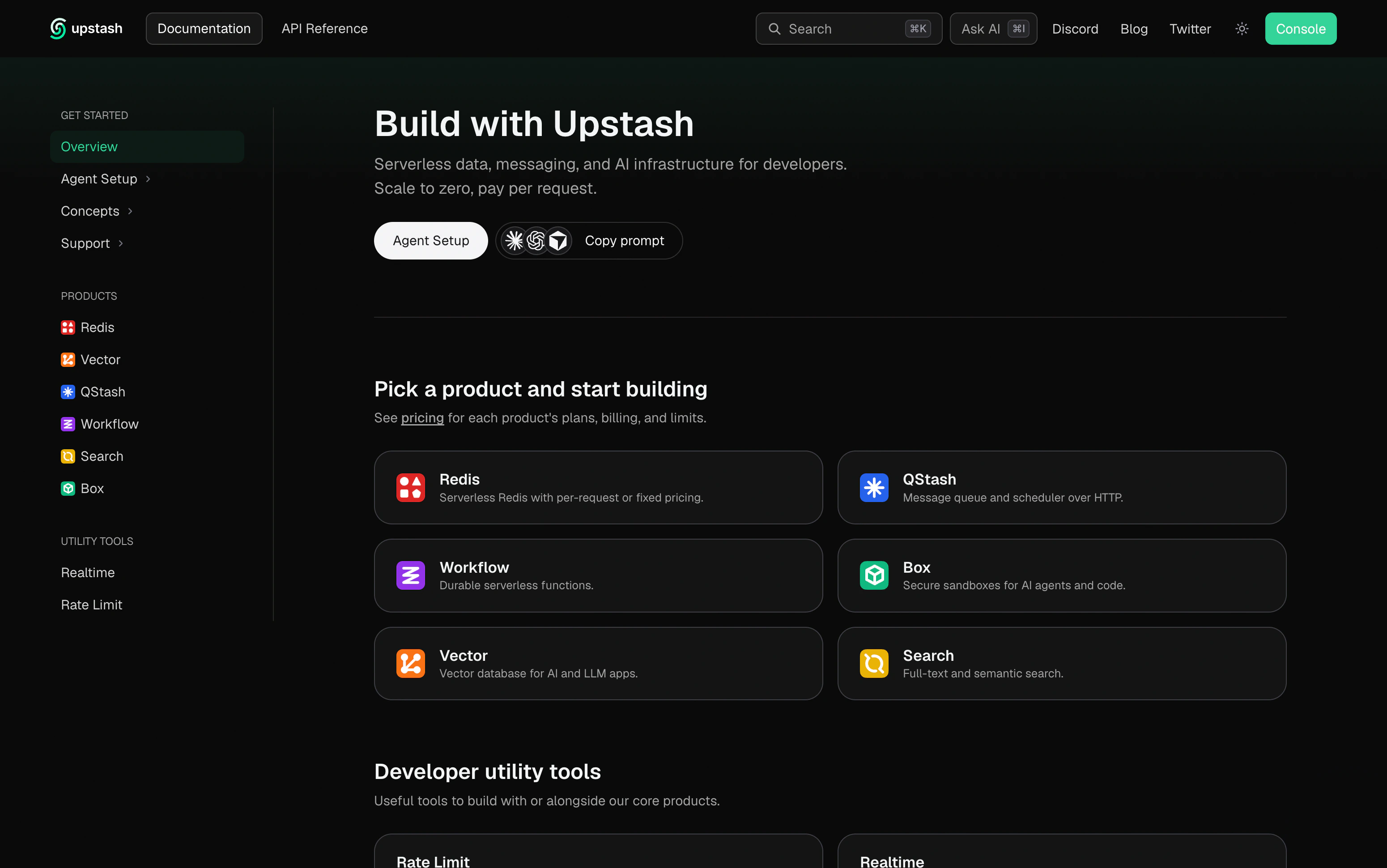Viewport: 1387px width, 868px height.
Task: Open the Search product icon in the sidebar
Action: (x=68, y=456)
